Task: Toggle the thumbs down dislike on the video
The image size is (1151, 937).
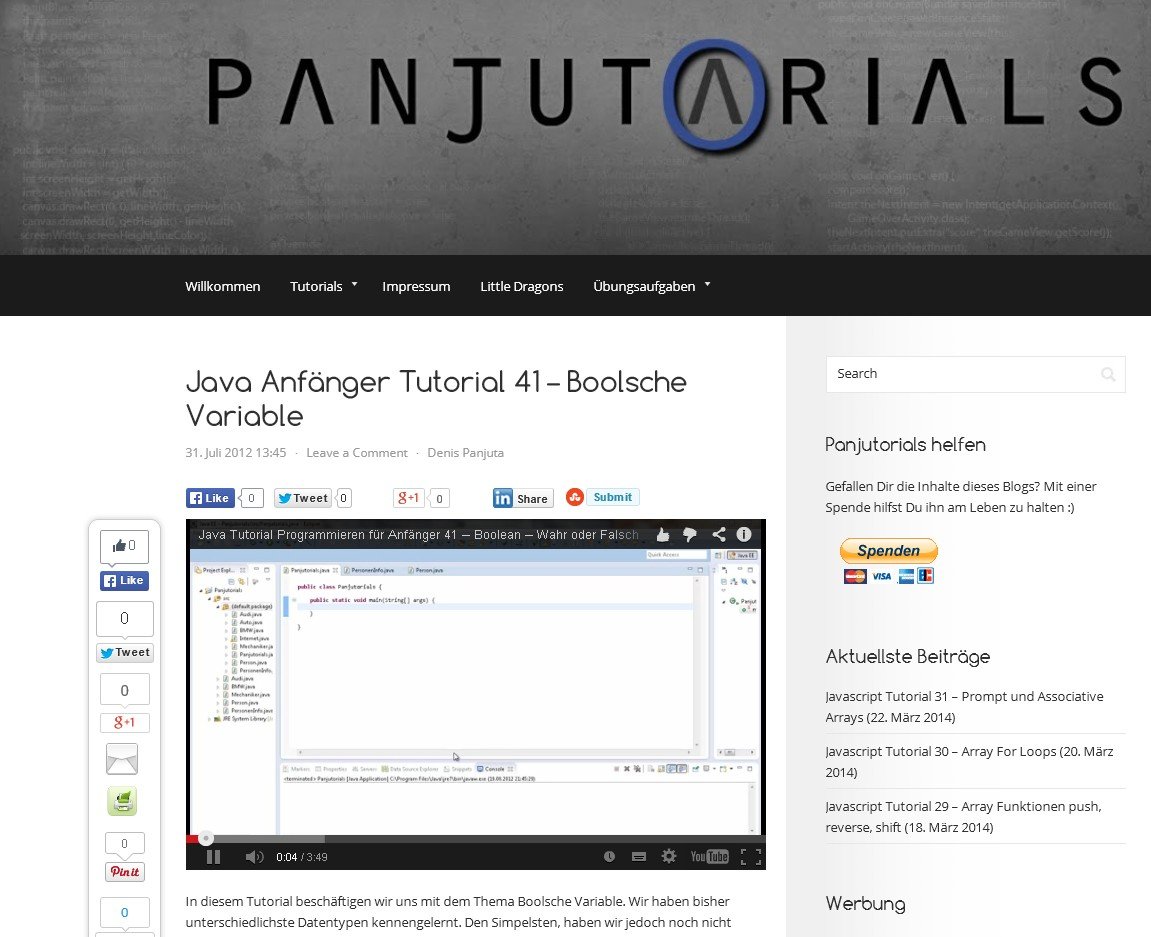Action: point(689,535)
